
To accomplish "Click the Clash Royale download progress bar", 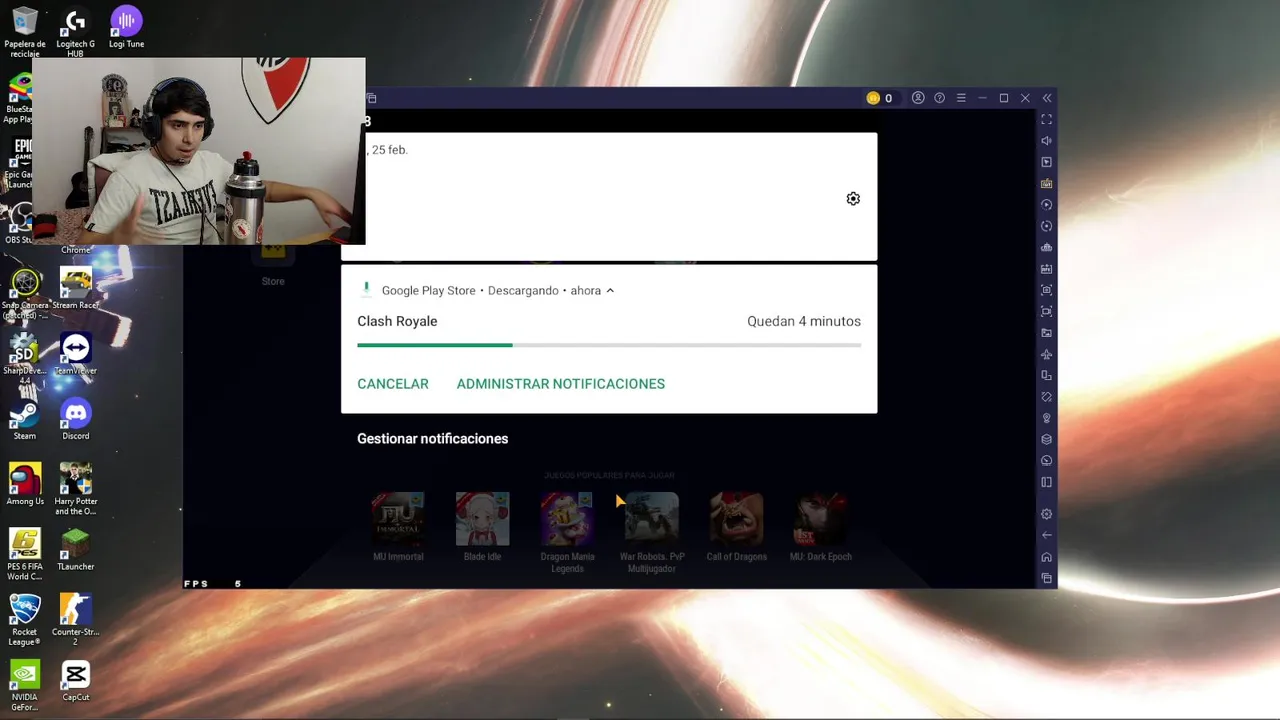I will click(609, 345).
